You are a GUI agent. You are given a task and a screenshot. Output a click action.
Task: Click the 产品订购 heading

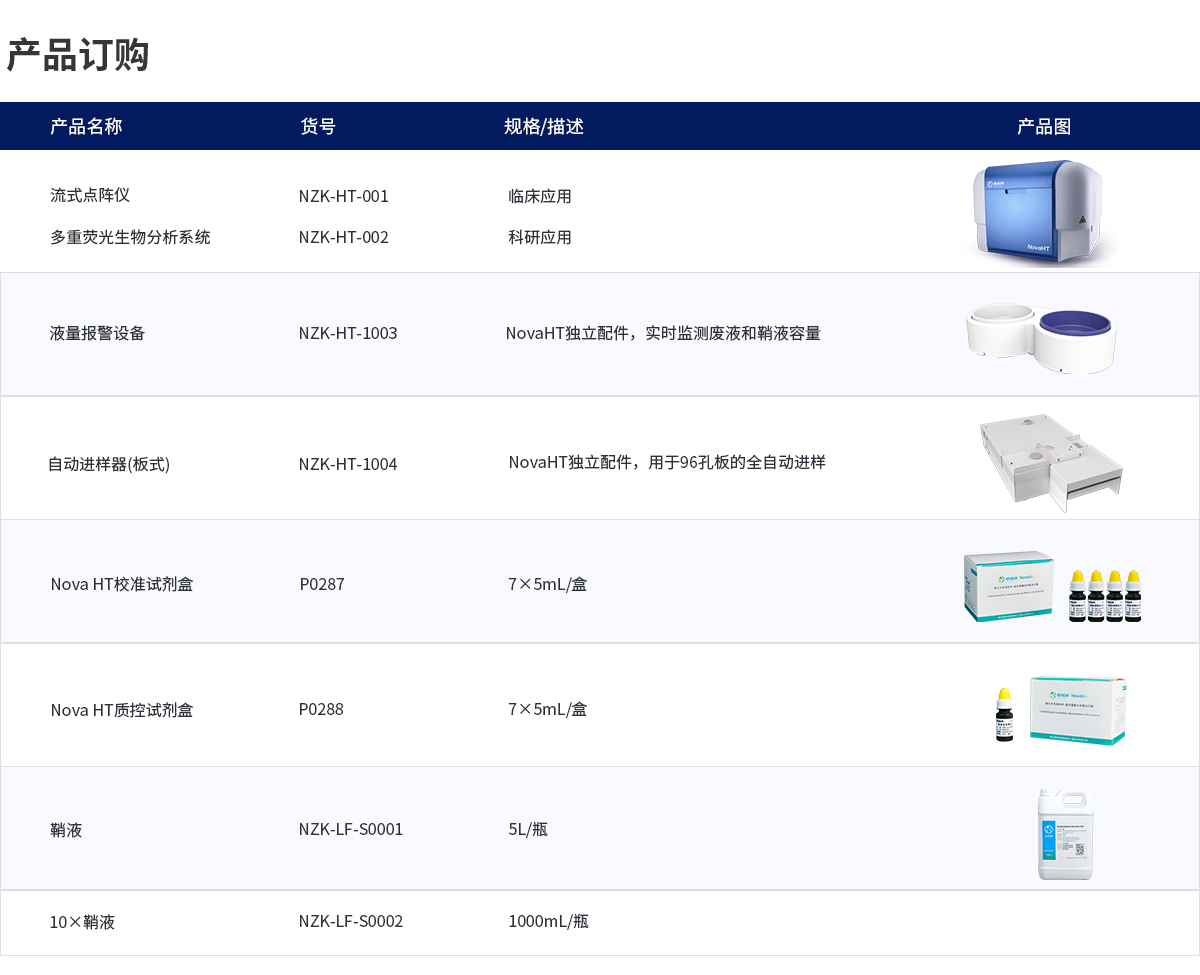[x=78, y=55]
